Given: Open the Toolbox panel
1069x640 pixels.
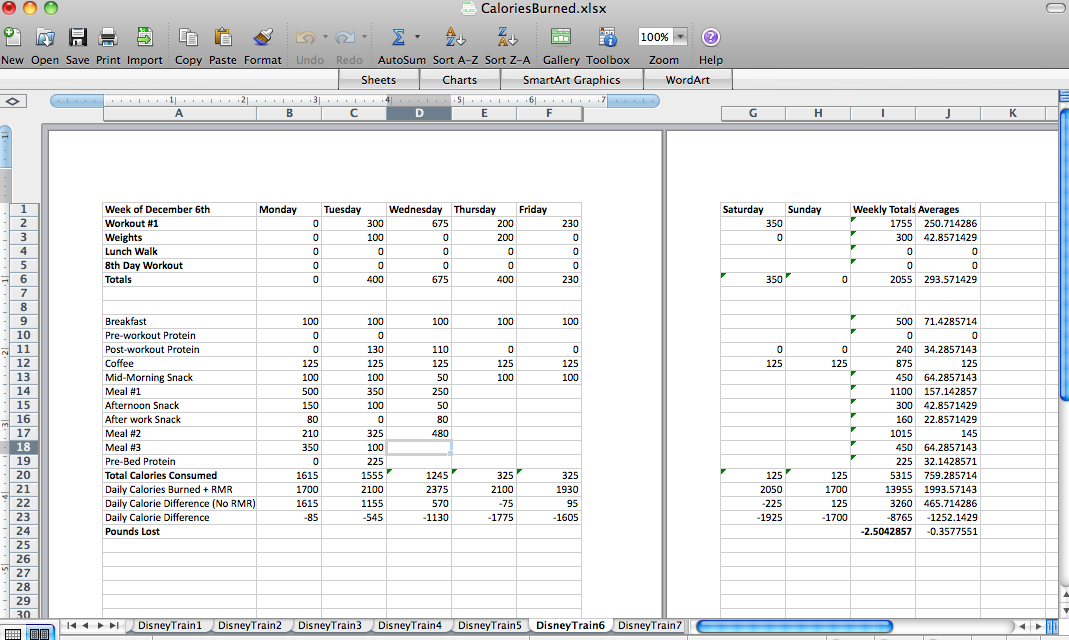Looking at the screenshot, I should coord(607,38).
